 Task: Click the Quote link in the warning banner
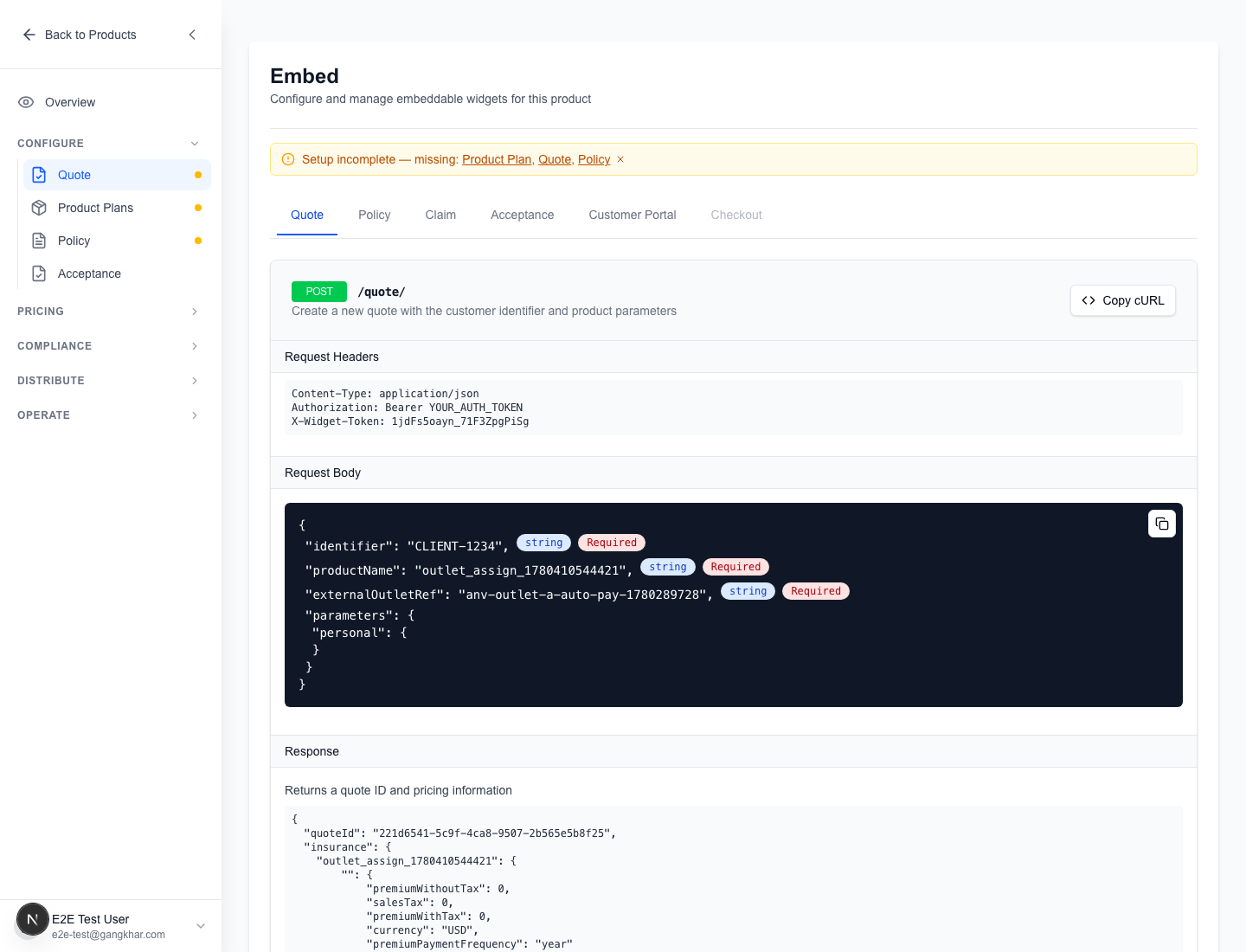(555, 159)
